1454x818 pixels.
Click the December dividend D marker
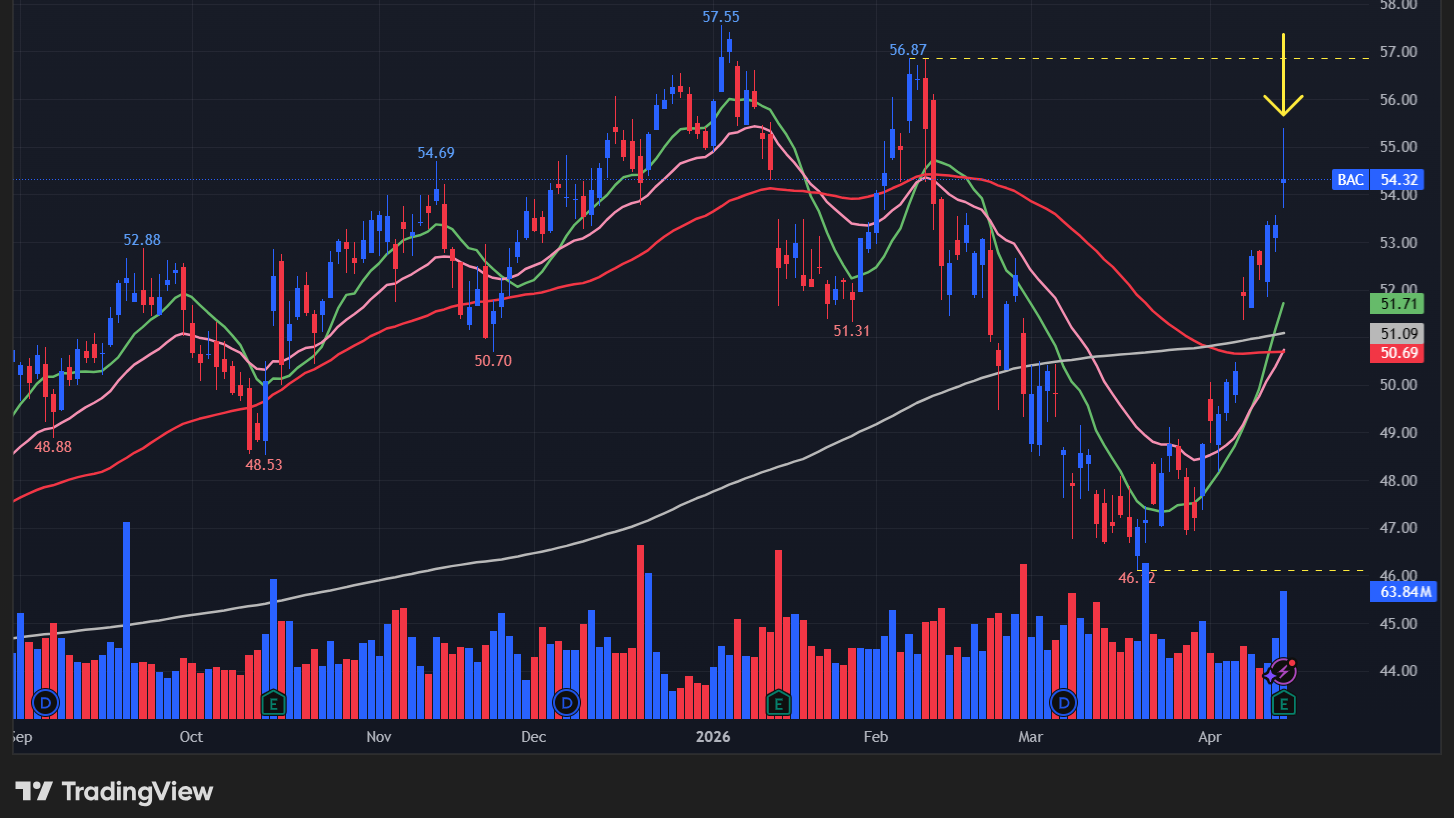coord(567,702)
